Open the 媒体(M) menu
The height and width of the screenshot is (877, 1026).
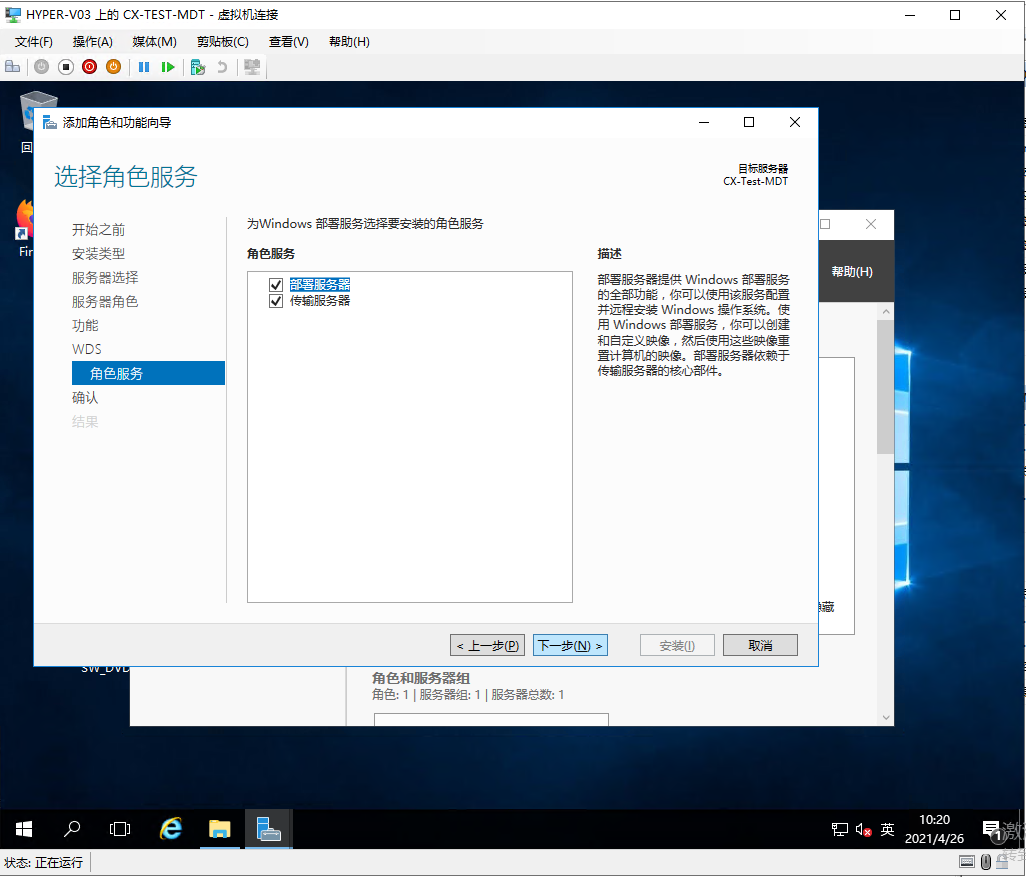click(154, 41)
